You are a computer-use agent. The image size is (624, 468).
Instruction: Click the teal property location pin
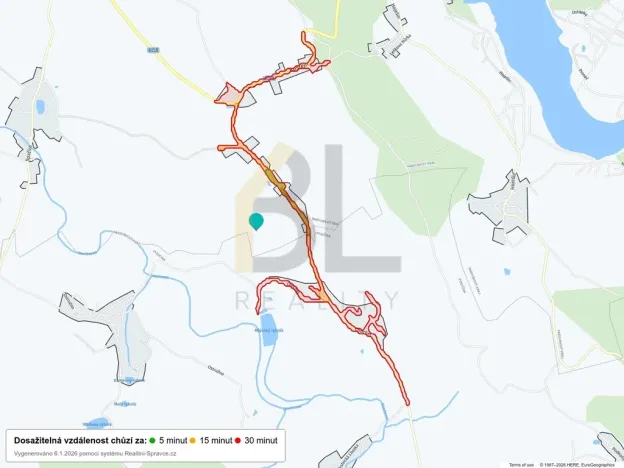tap(256, 221)
